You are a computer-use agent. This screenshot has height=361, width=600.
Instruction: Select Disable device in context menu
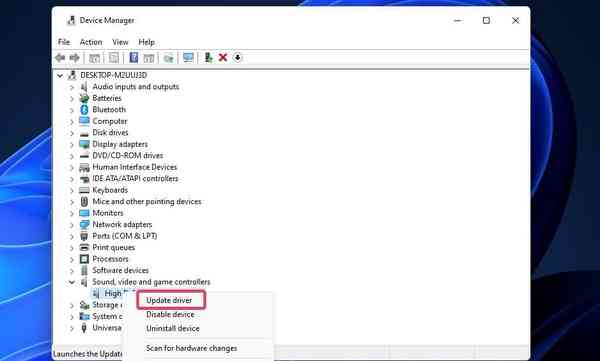pos(170,315)
